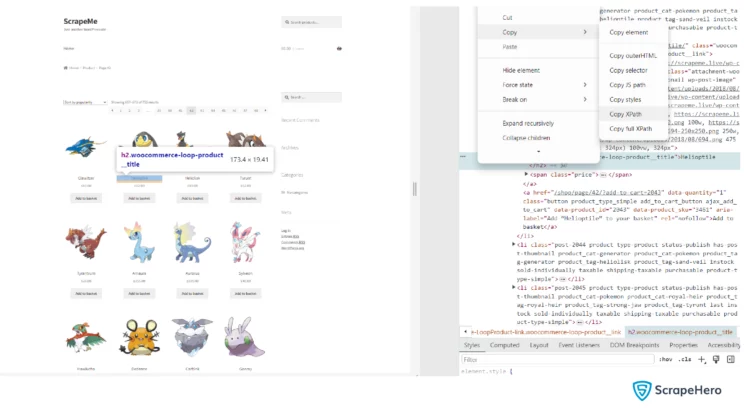Click the sidebar Search field
The height and width of the screenshot is (413, 744).
click(311, 97)
